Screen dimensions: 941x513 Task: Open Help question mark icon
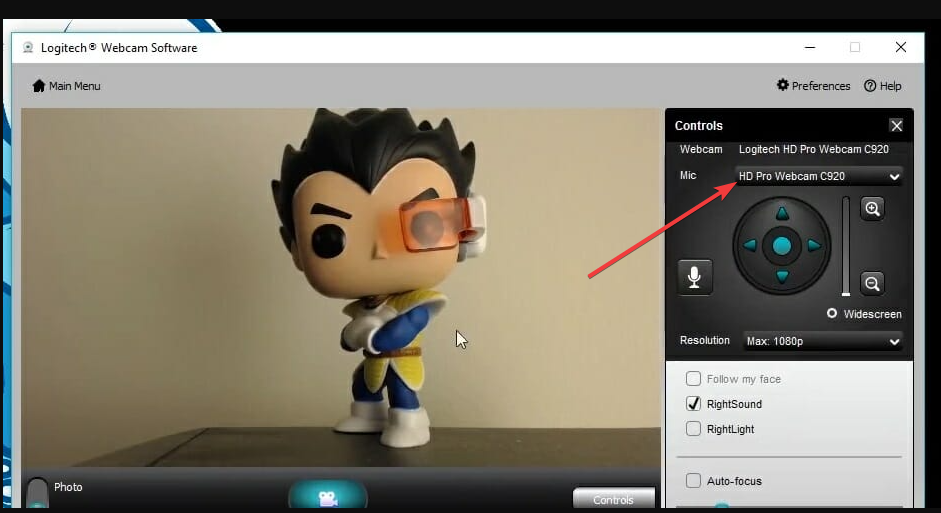[x=870, y=86]
